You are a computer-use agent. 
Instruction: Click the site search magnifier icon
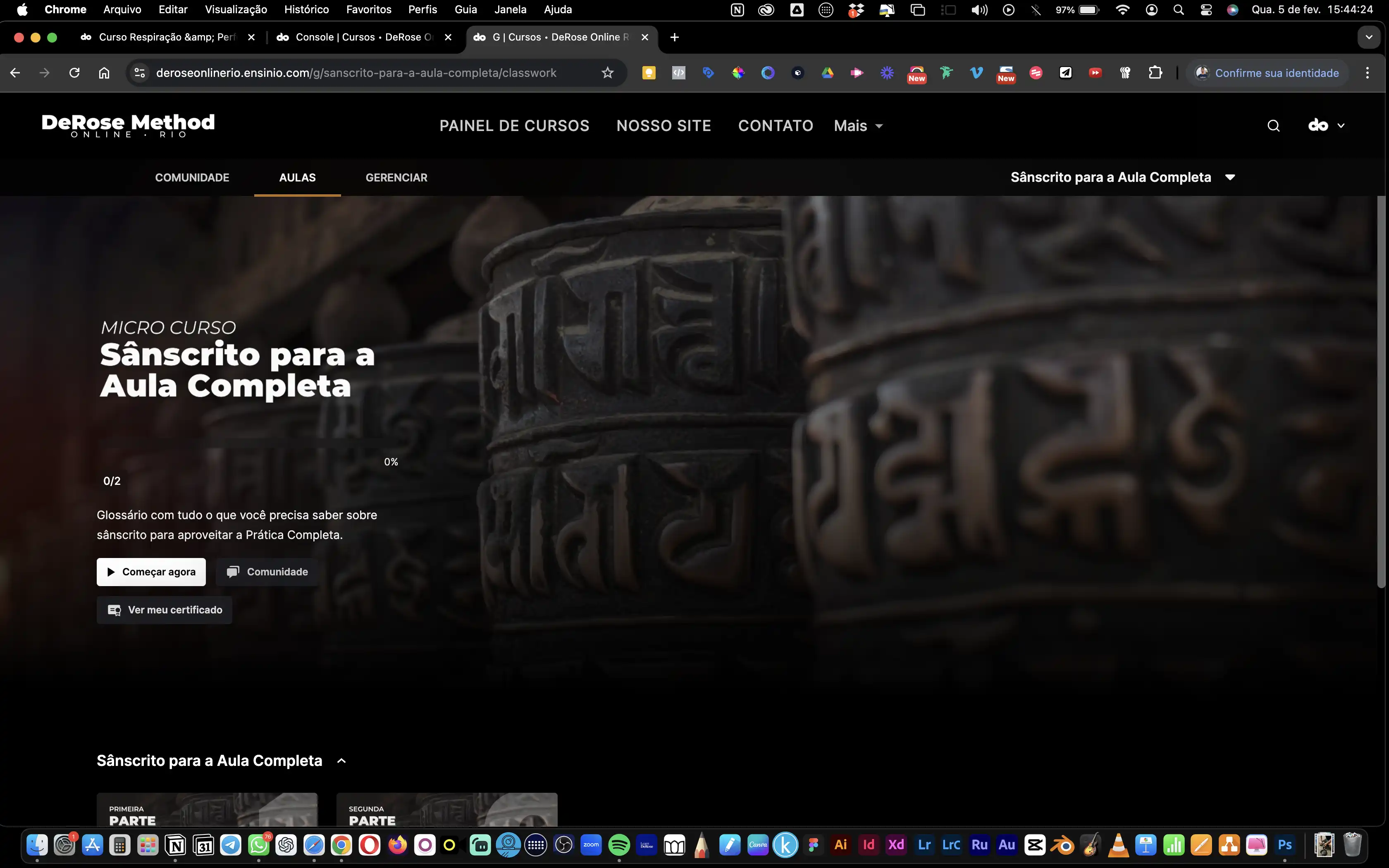[x=1273, y=126]
